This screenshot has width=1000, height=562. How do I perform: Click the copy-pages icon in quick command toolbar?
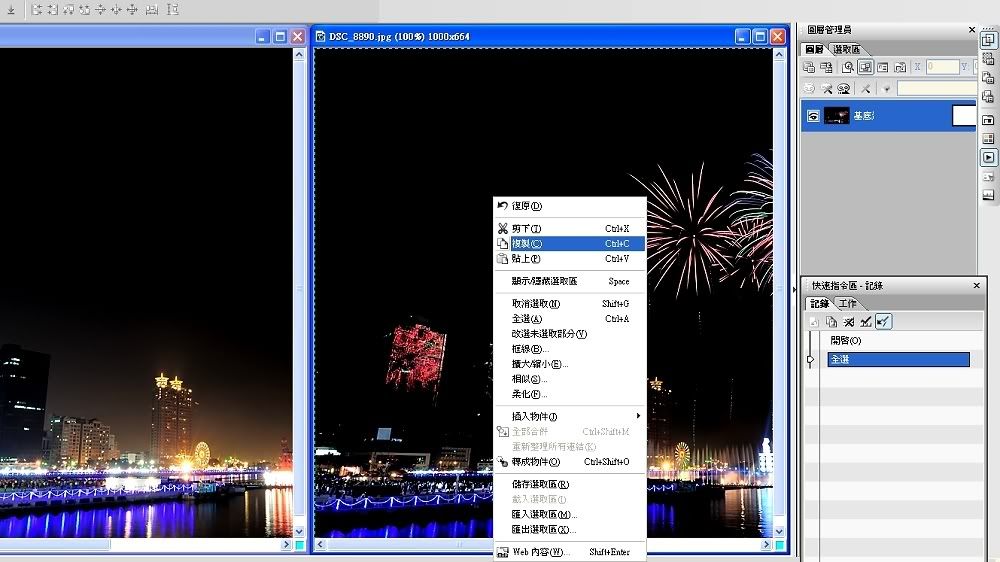(831, 322)
